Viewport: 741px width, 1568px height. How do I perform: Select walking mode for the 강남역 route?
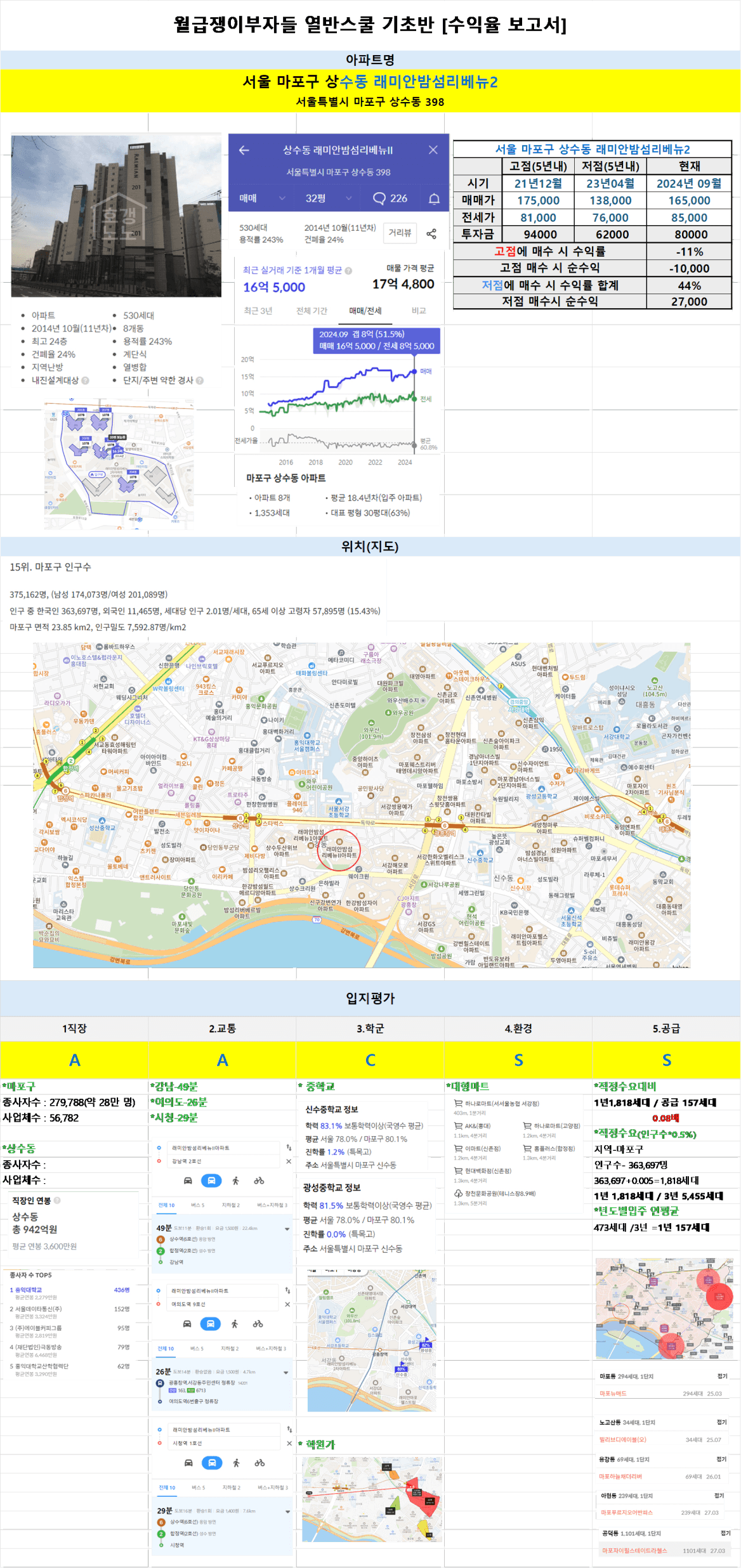coord(235,1181)
